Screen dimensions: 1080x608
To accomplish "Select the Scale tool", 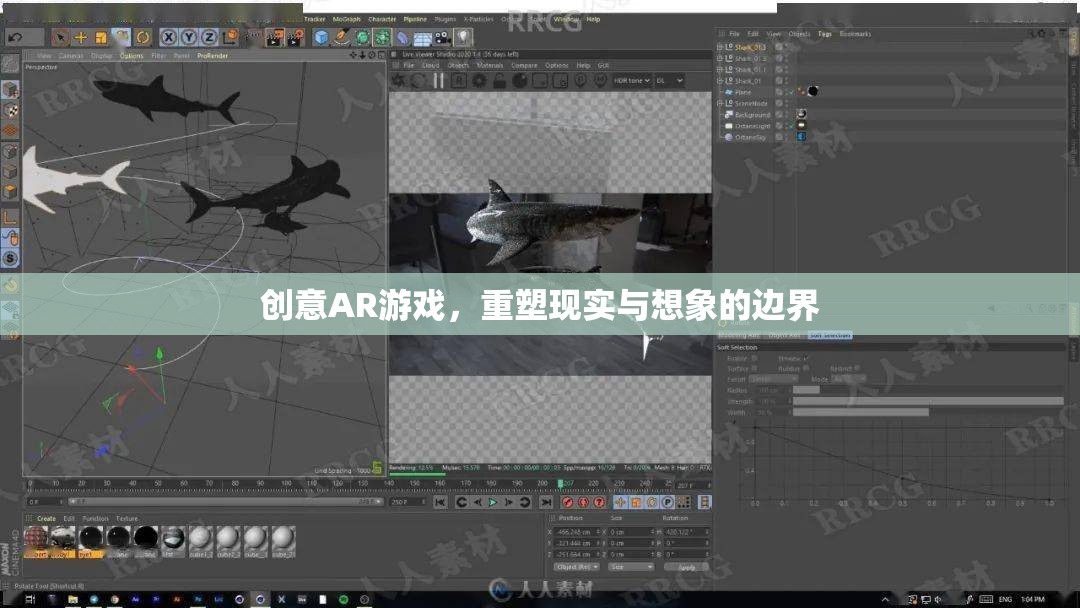I will pos(101,37).
